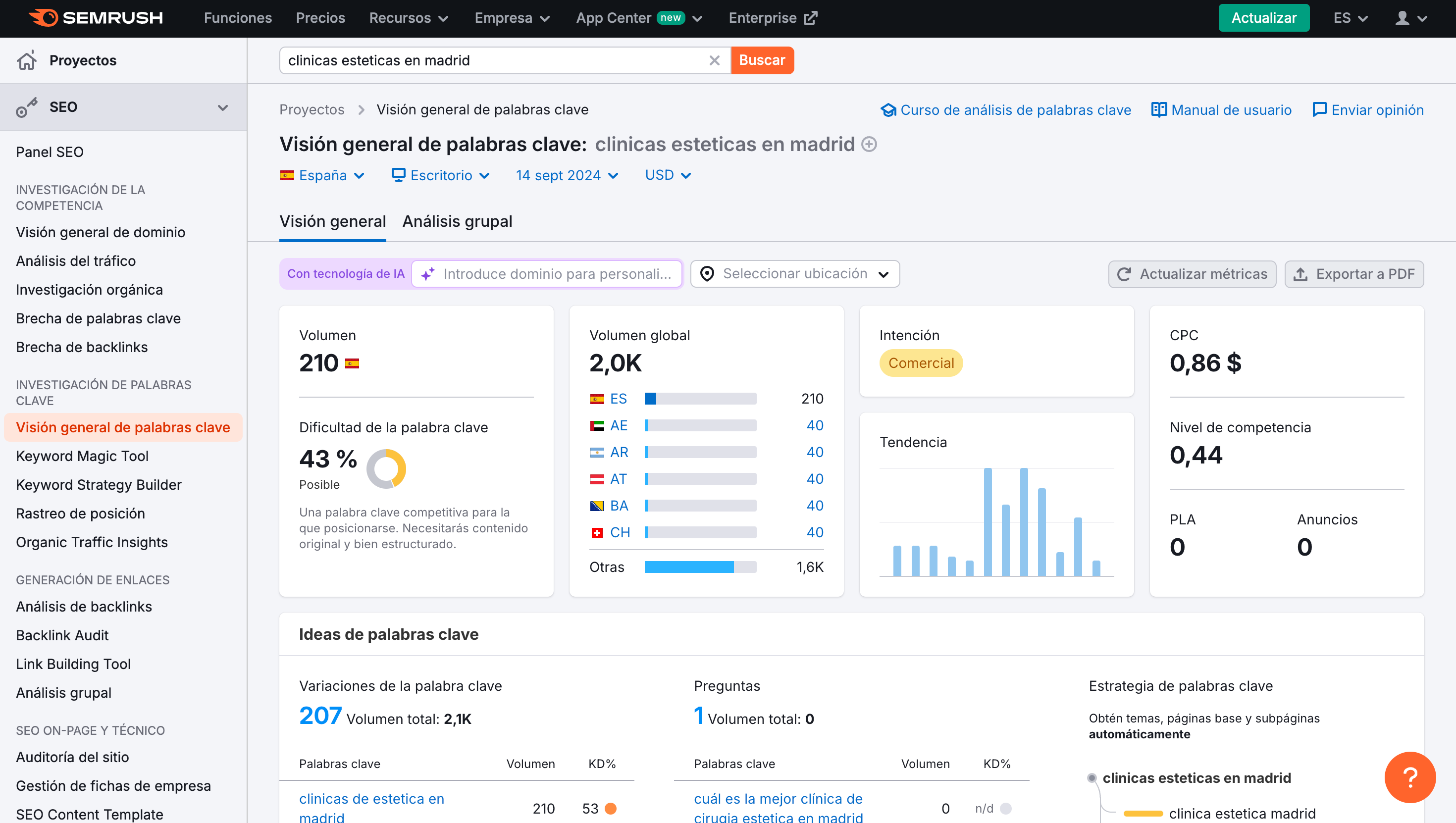This screenshot has width=1456, height=823.
Task: Expand the App Center menu
Action: coord(639,18)
